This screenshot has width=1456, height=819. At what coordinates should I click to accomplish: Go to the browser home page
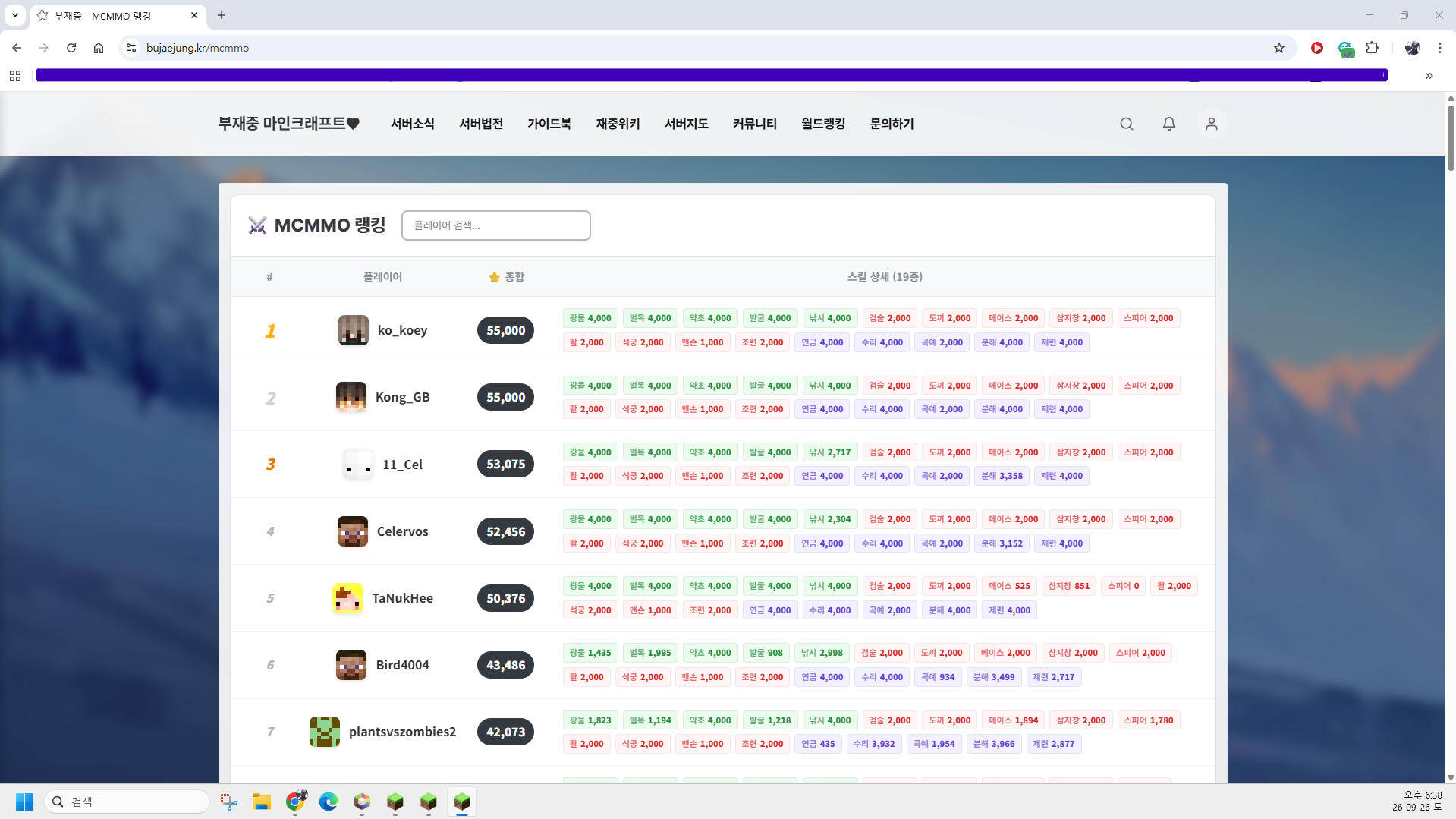coord(99,48)
